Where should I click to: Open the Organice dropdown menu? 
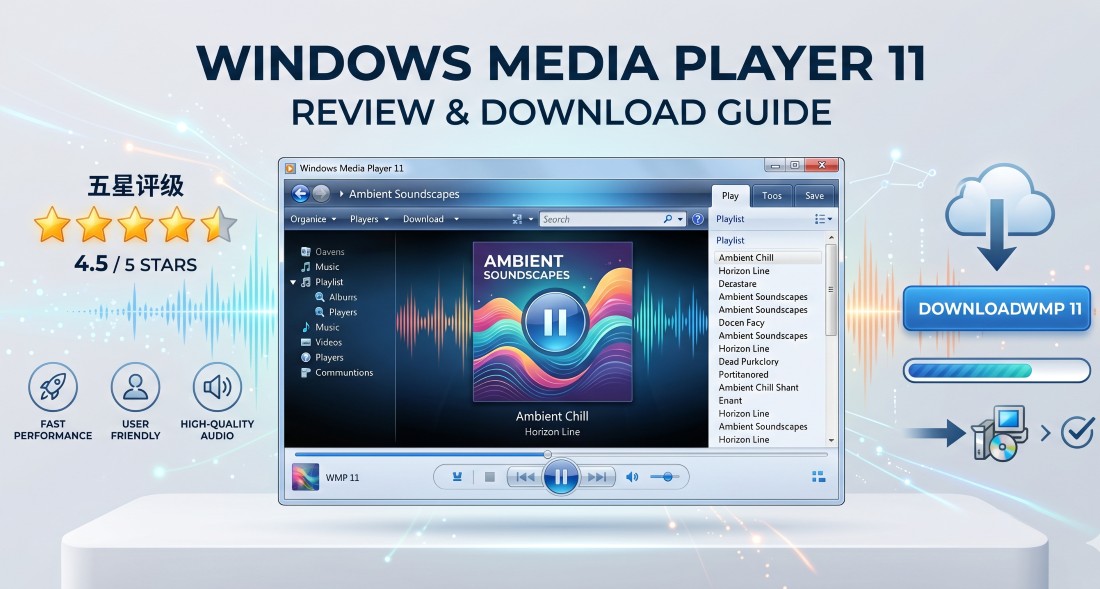tap(314, 219)
